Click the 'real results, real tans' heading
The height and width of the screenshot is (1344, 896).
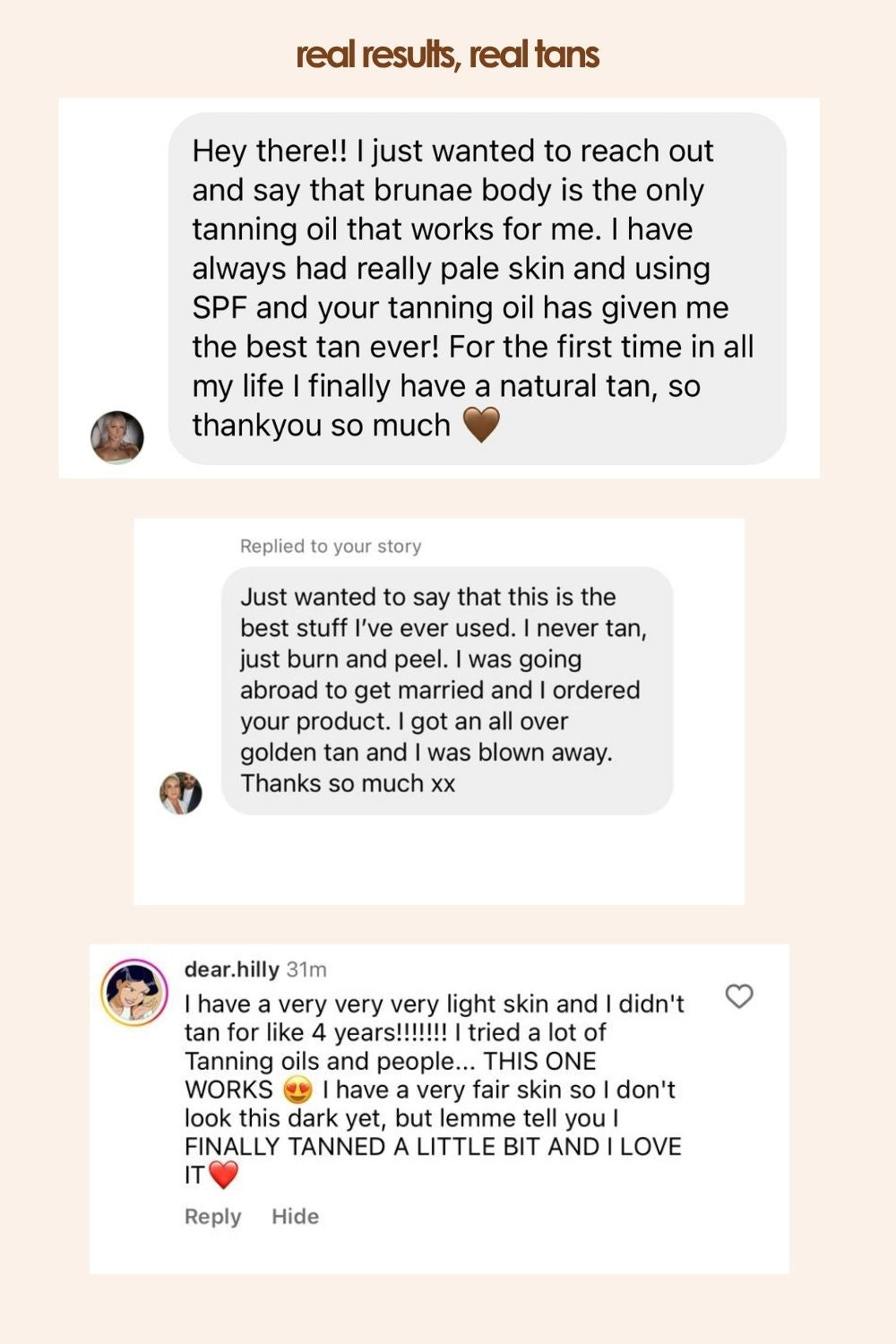pos(447,56)
